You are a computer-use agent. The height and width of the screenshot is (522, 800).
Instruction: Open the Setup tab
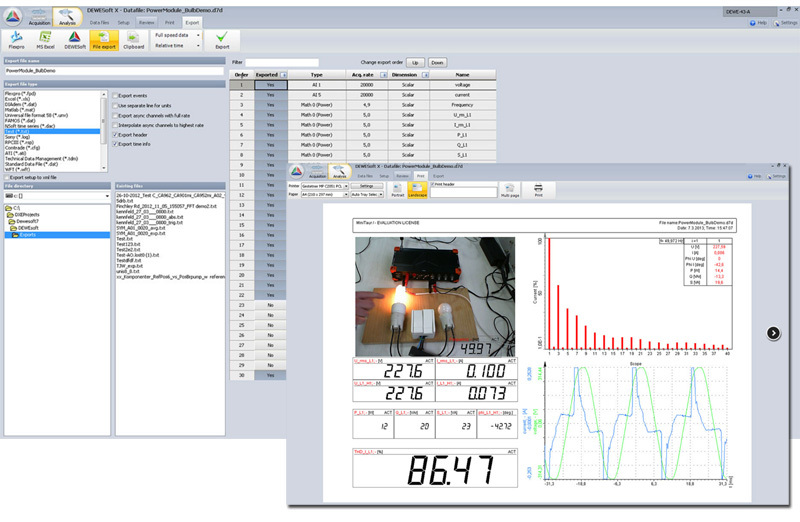(123, 20)
